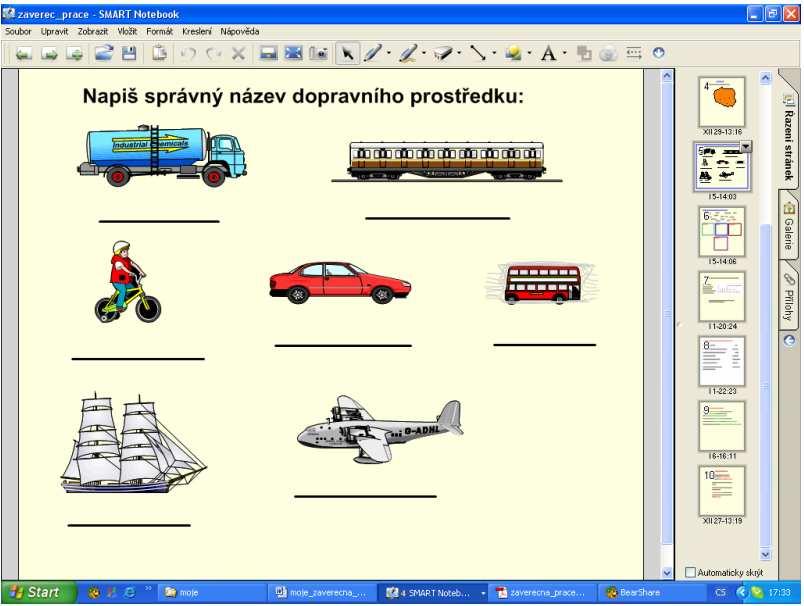
Task: Paste from clipboard icon
Action: [159, 53]
